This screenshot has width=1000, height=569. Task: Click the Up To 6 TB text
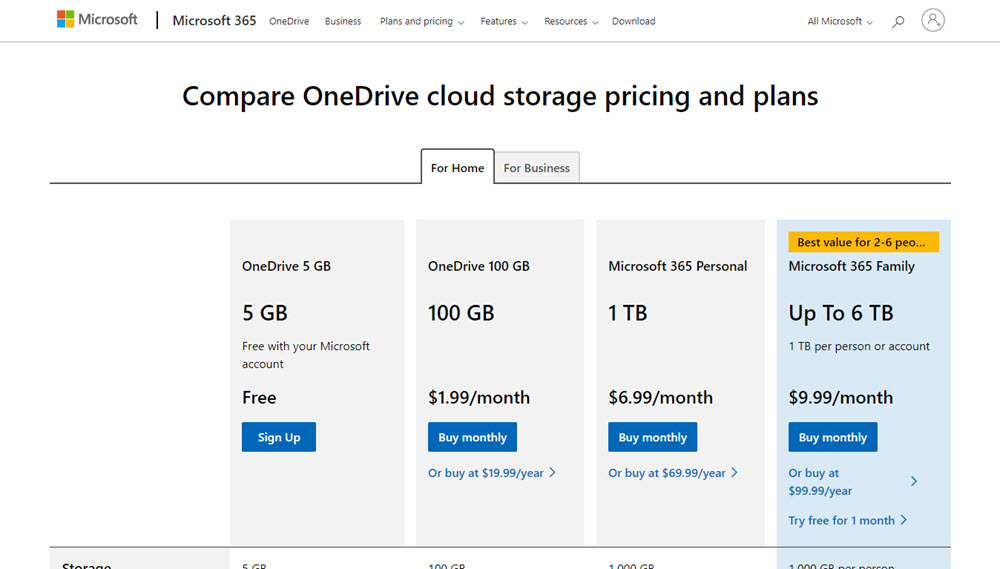click(x=841, y=313)
